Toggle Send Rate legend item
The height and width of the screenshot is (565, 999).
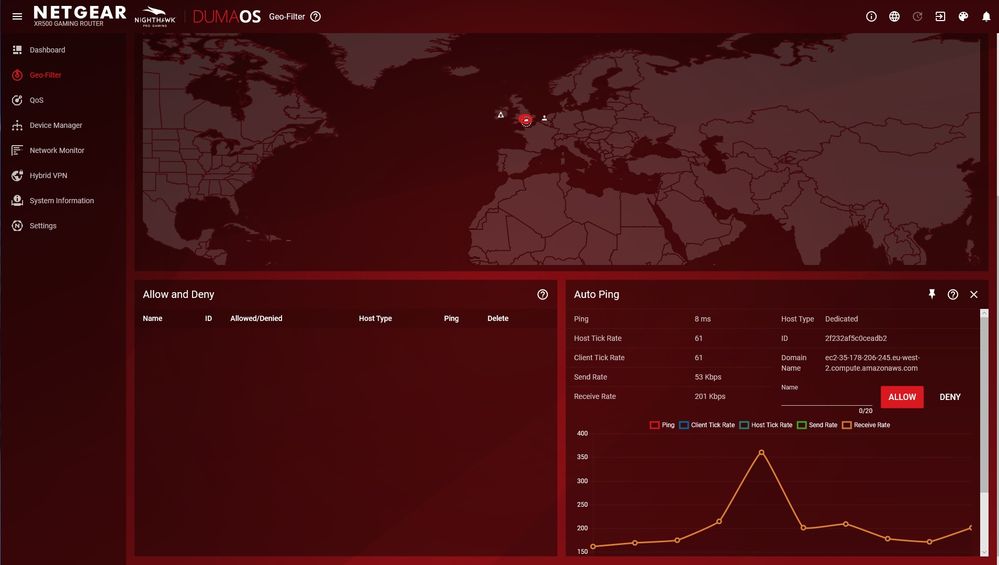click(816, 425)
